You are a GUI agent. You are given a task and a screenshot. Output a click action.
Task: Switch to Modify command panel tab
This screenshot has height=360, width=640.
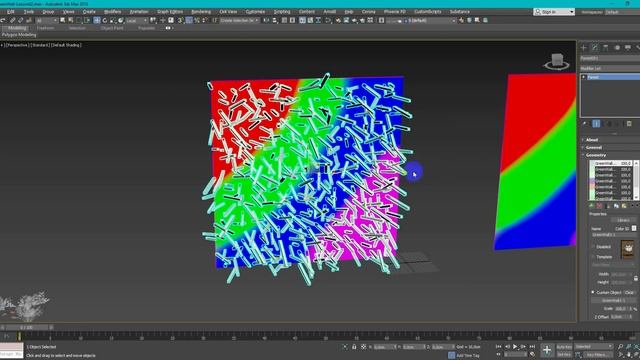[595, 48]
